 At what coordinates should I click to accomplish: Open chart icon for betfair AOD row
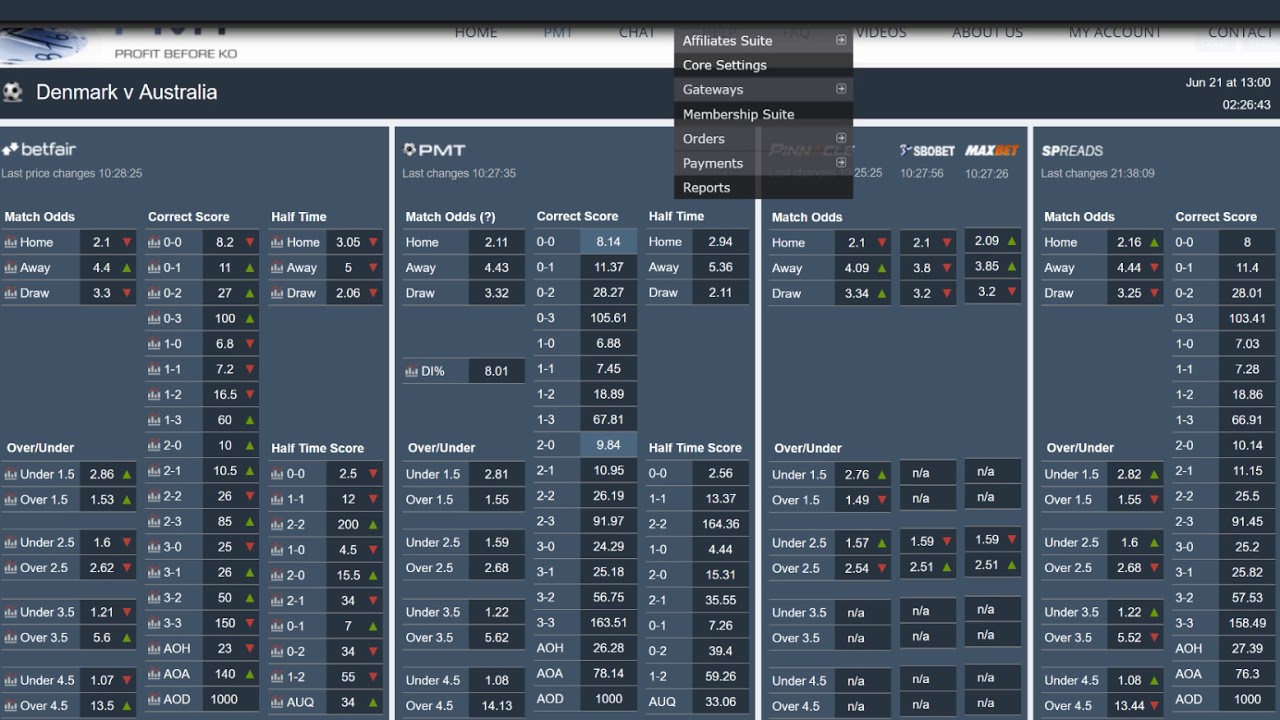(154, 700)
